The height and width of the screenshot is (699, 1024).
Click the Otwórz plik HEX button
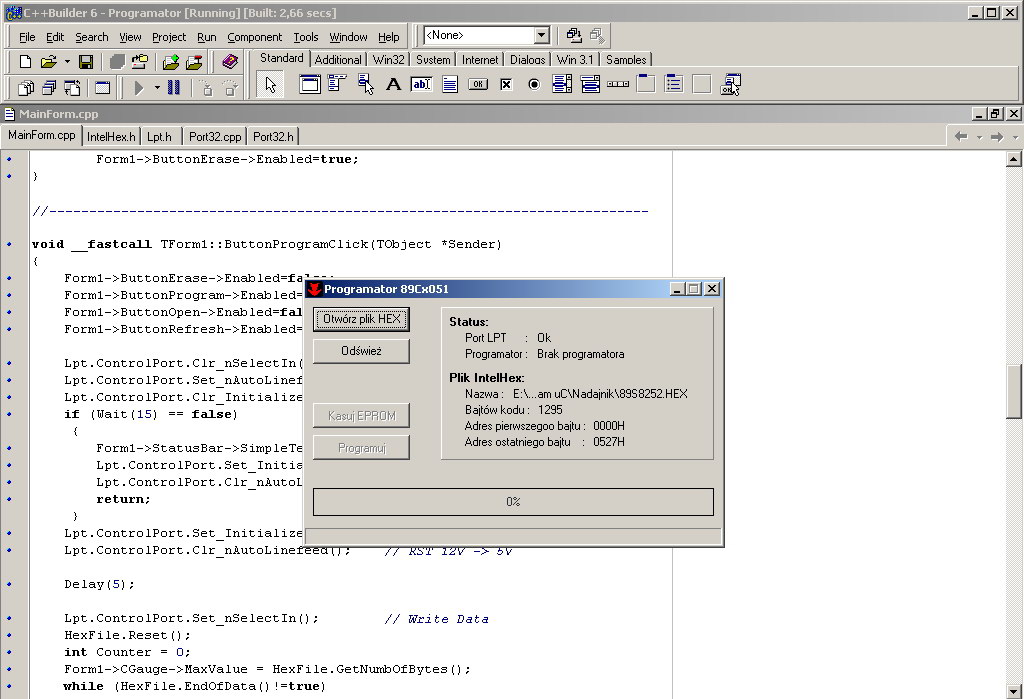click(x=361, y=319)
